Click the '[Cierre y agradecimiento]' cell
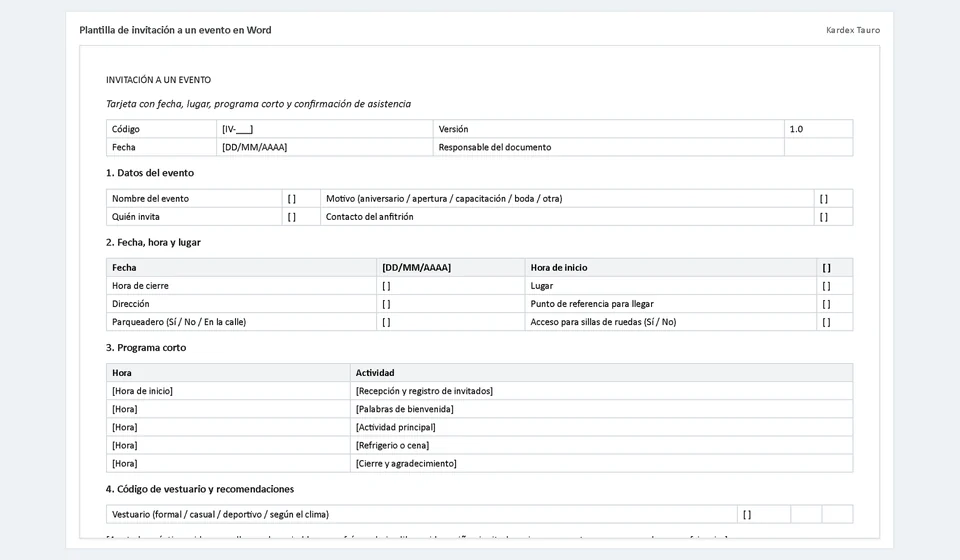Screen dimensions: 960x560 (x=601, y=463)
